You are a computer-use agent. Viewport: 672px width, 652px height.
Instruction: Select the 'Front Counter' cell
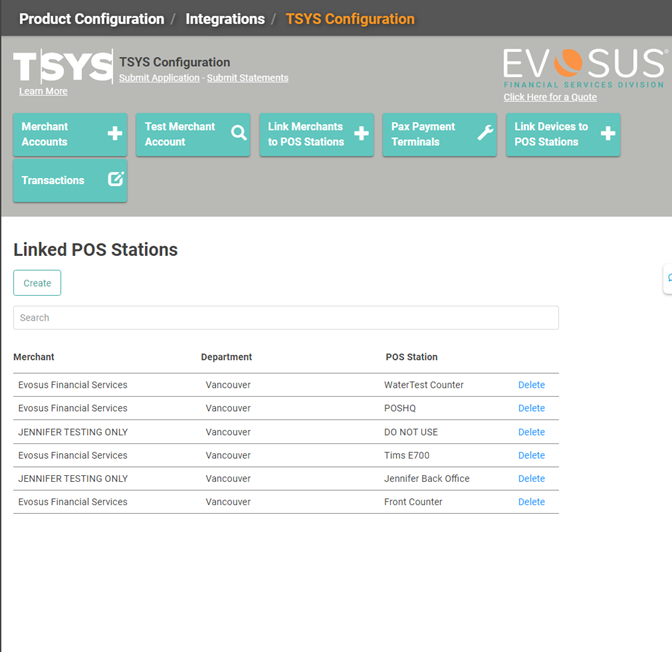coord(413,502)
